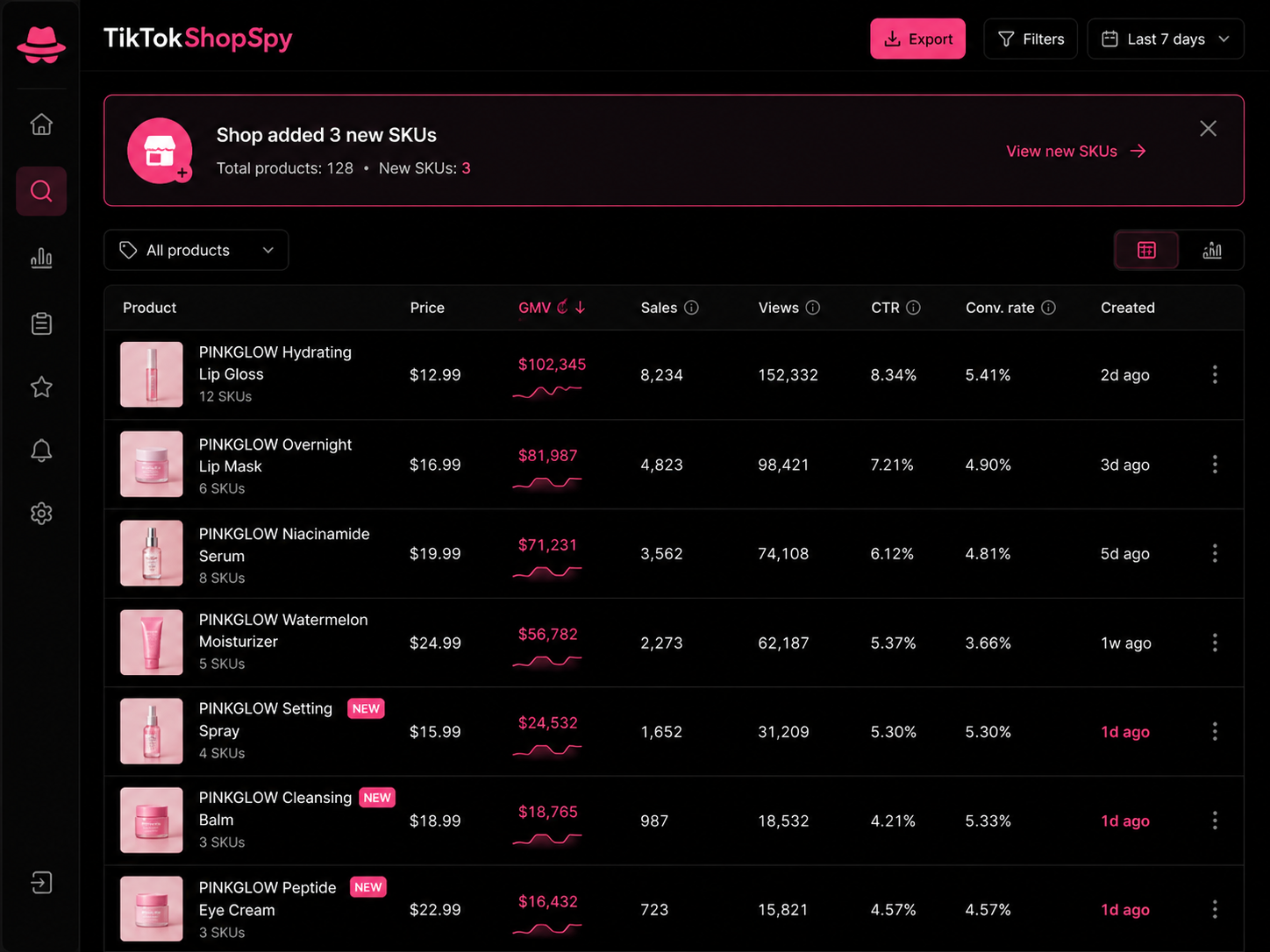The width and height of the screenshot is (1270, 952).
Task: Switch to chart view toggle
Action: coord(1212,251)
